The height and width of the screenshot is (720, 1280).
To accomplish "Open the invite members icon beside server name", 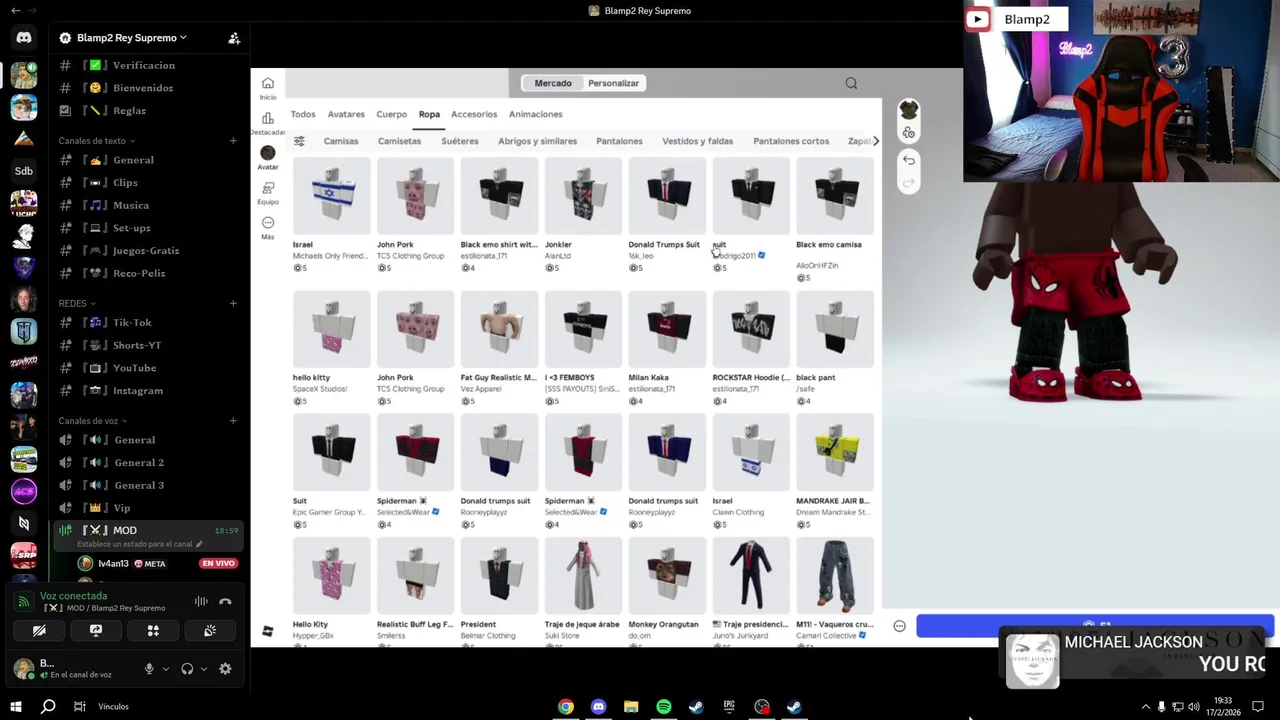I will point(234,38).
